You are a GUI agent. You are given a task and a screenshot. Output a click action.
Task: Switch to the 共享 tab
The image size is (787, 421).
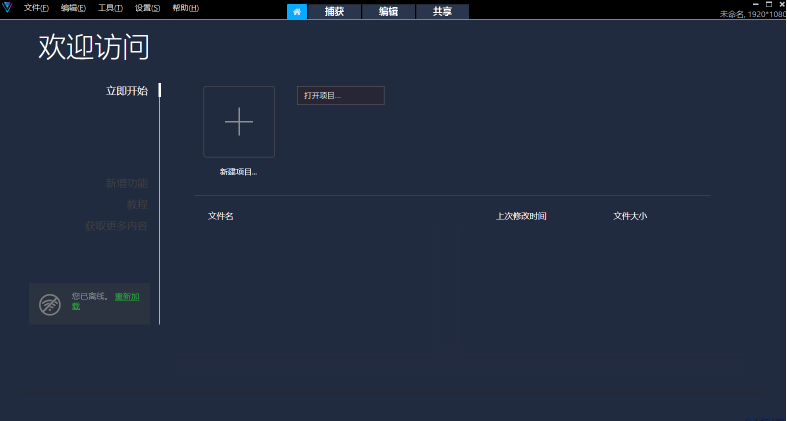pyautogui.click(x=442, y=12)
